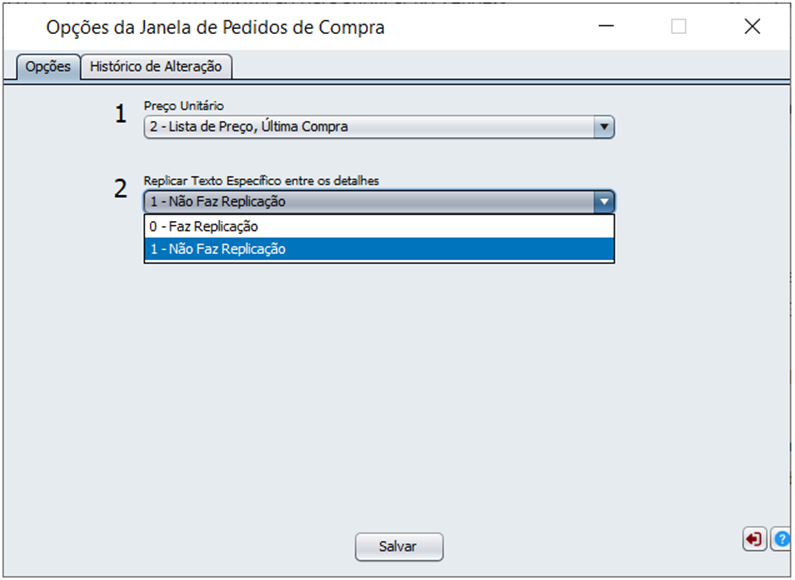This screenshot has height=580, width=795.
Task: Click the window title text
Action: pos(215,27)
